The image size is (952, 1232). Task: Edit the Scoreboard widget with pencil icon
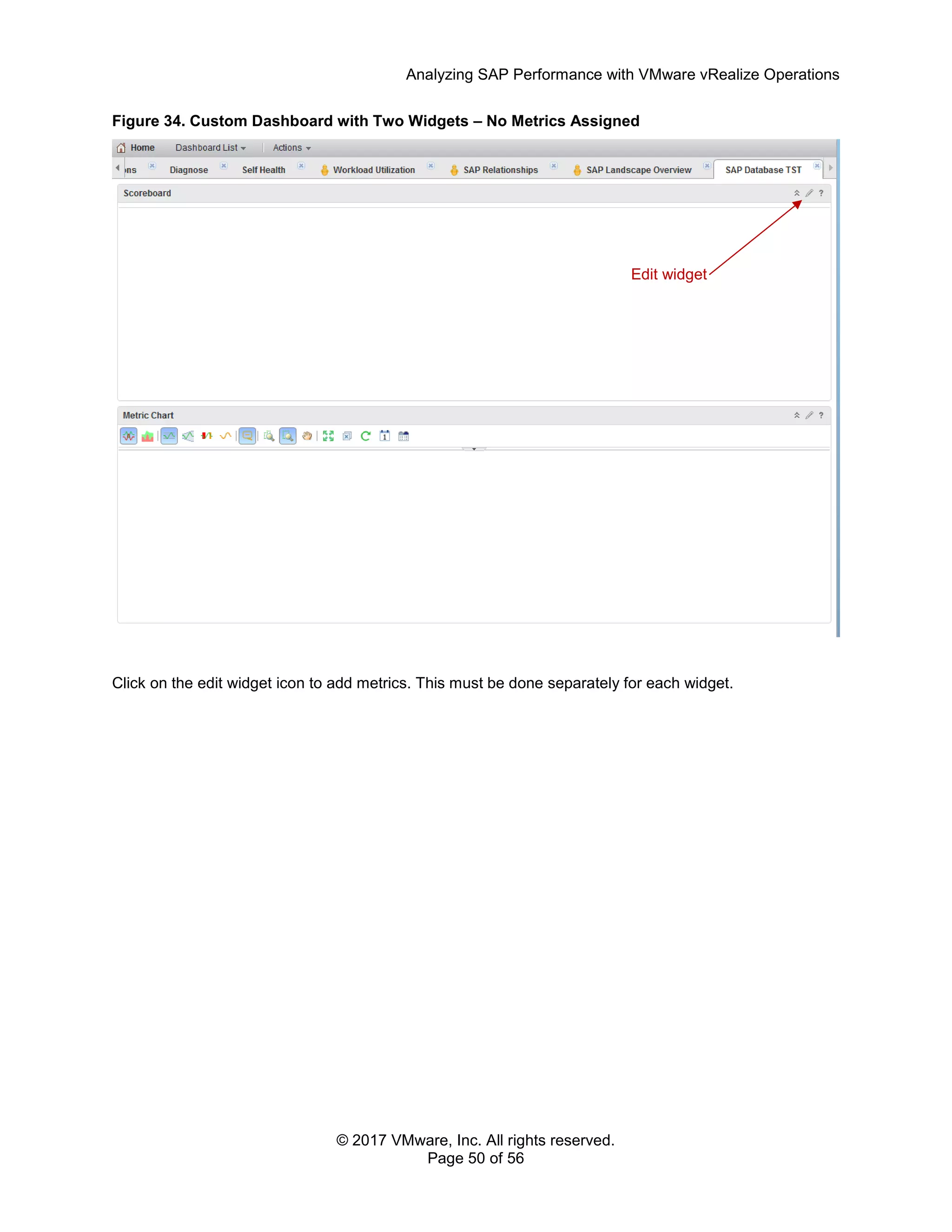809,193
